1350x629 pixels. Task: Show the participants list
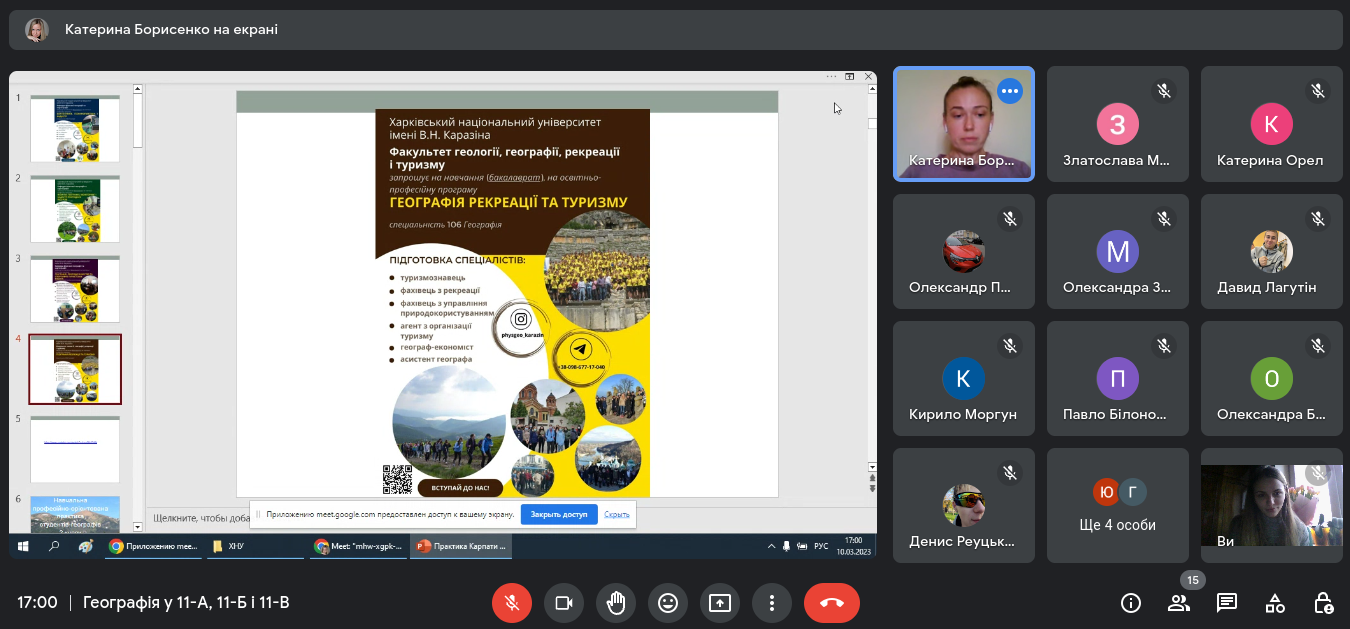[1179, 603]
